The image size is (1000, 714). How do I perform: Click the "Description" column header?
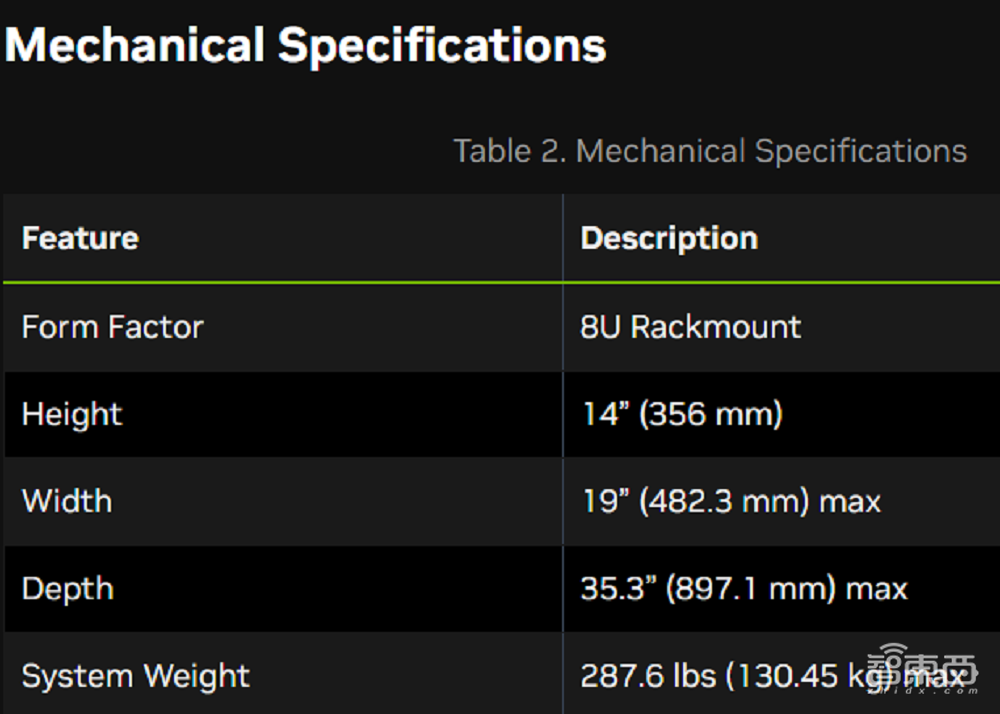669,238
